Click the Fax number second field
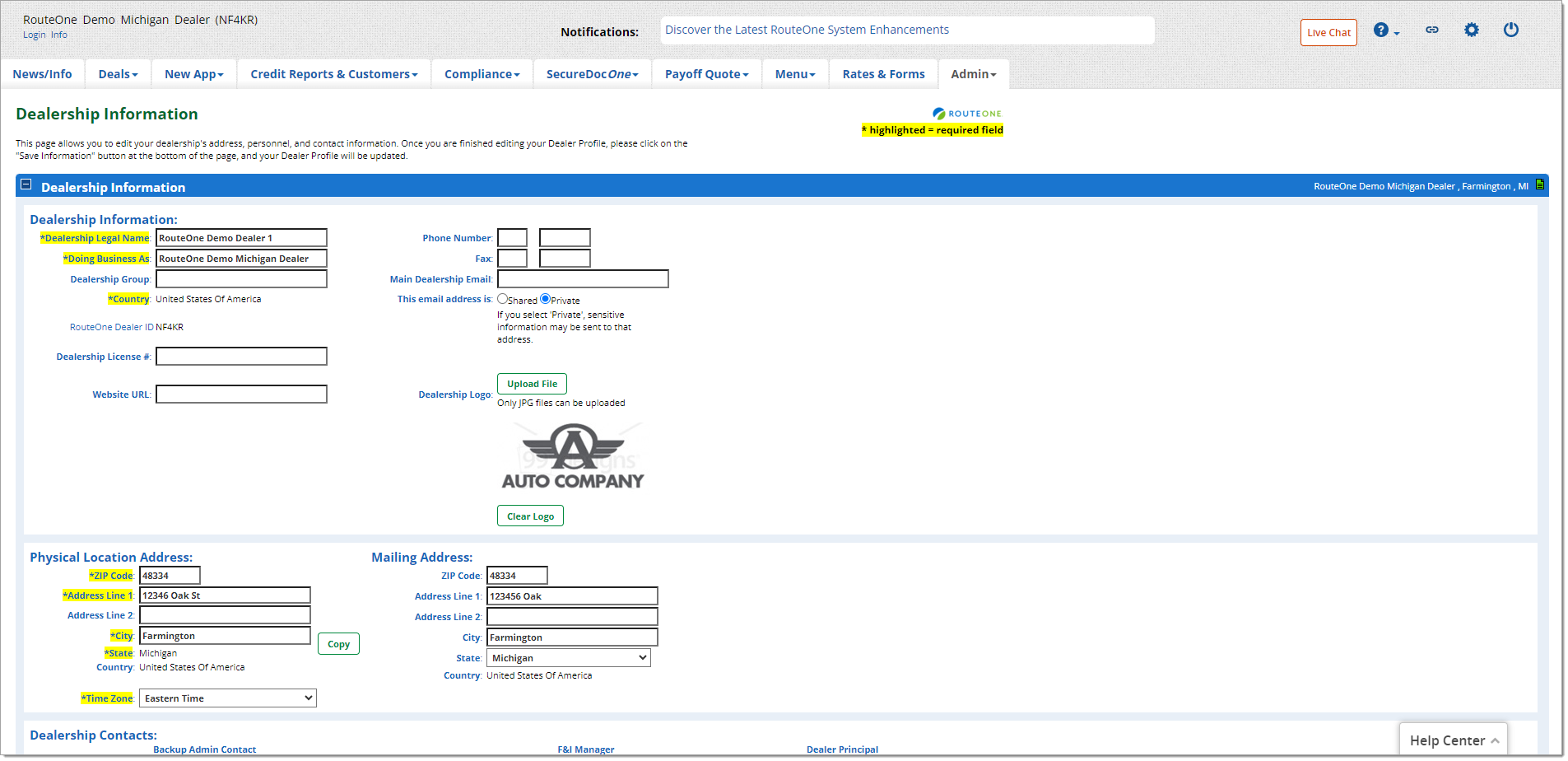Viewport: 1568px width, 761px height. 565,259
